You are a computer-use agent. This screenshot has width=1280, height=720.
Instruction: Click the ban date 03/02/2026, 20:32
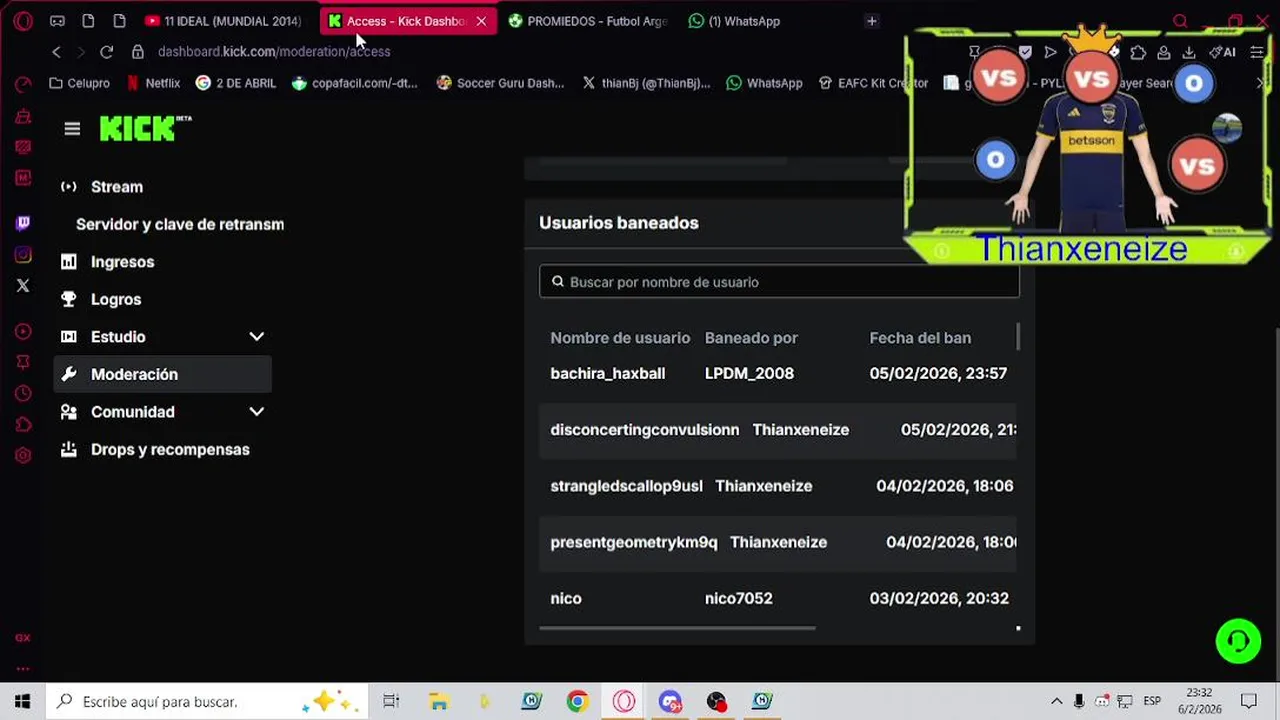[939, 598]
